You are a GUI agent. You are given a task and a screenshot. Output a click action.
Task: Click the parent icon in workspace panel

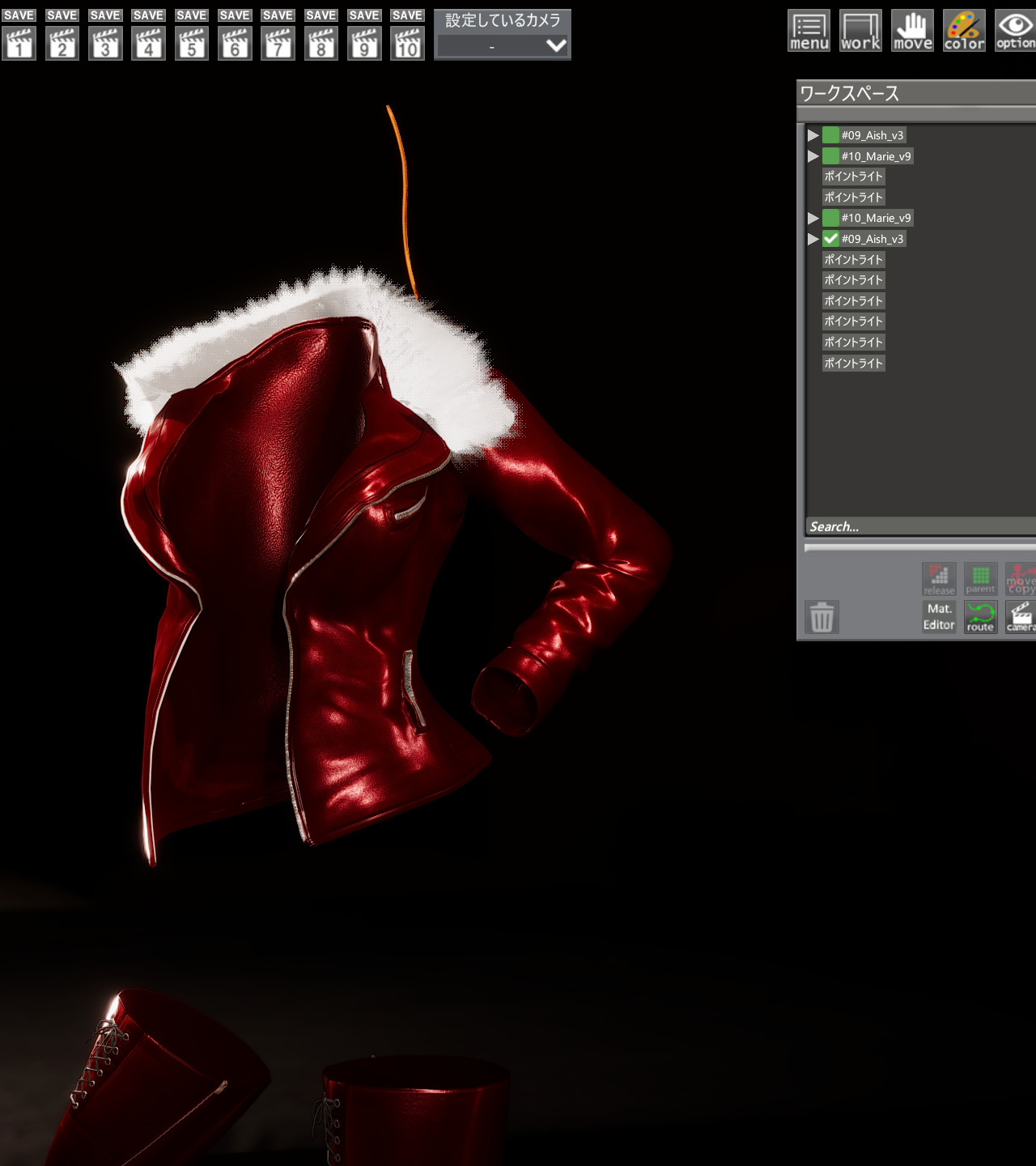pyautogui.click(x=980, y=579)
